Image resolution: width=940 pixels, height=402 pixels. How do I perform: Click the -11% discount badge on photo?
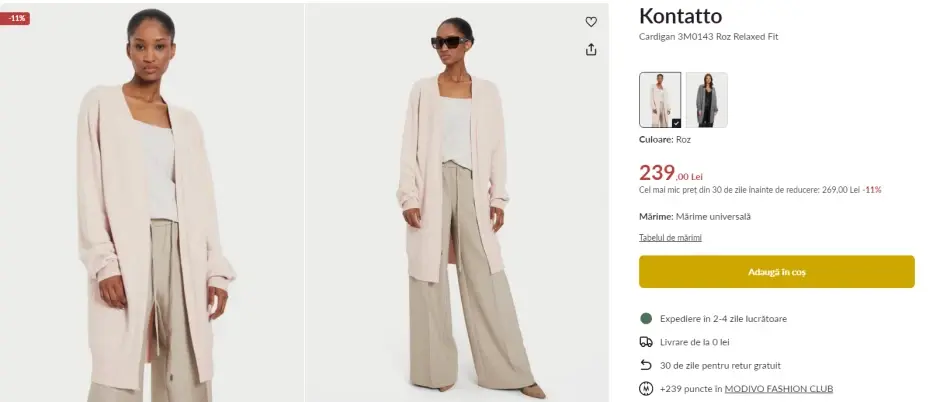[x=15, y=18]
